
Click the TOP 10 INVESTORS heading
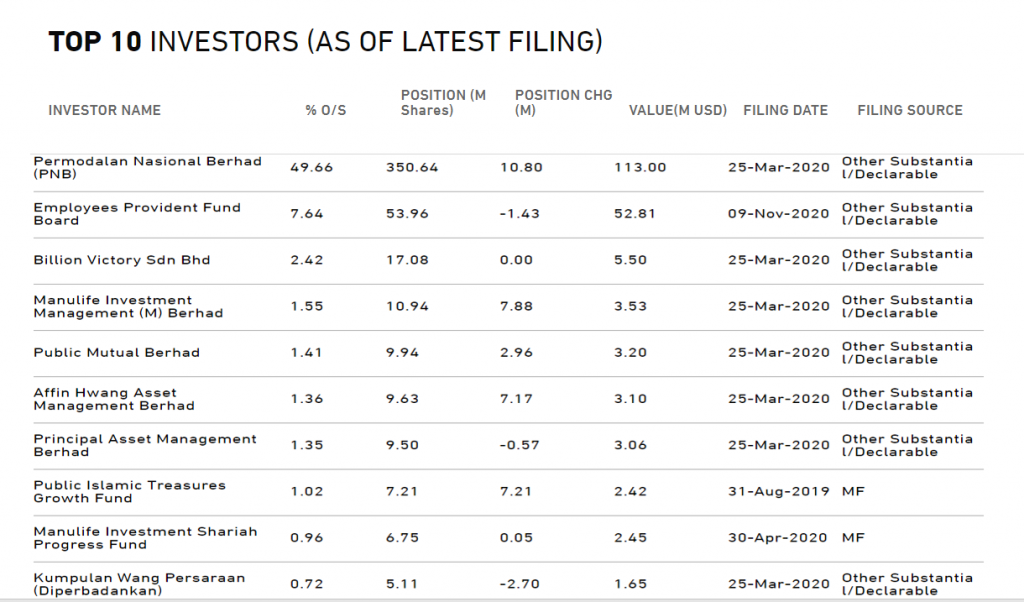325,42
